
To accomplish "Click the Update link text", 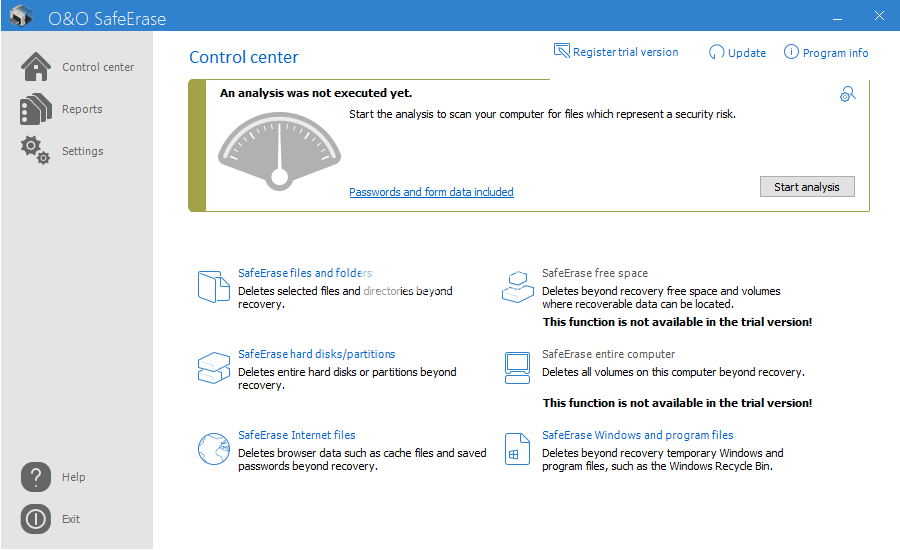I will pyautogui.click(x=747, y=53).
